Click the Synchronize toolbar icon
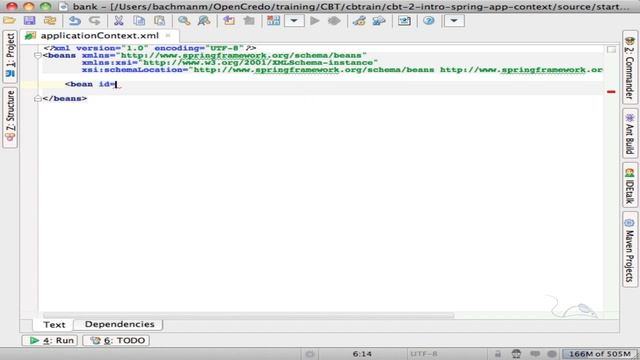The image size is (640, 360). pyautogui.click(x=50, y=20)
